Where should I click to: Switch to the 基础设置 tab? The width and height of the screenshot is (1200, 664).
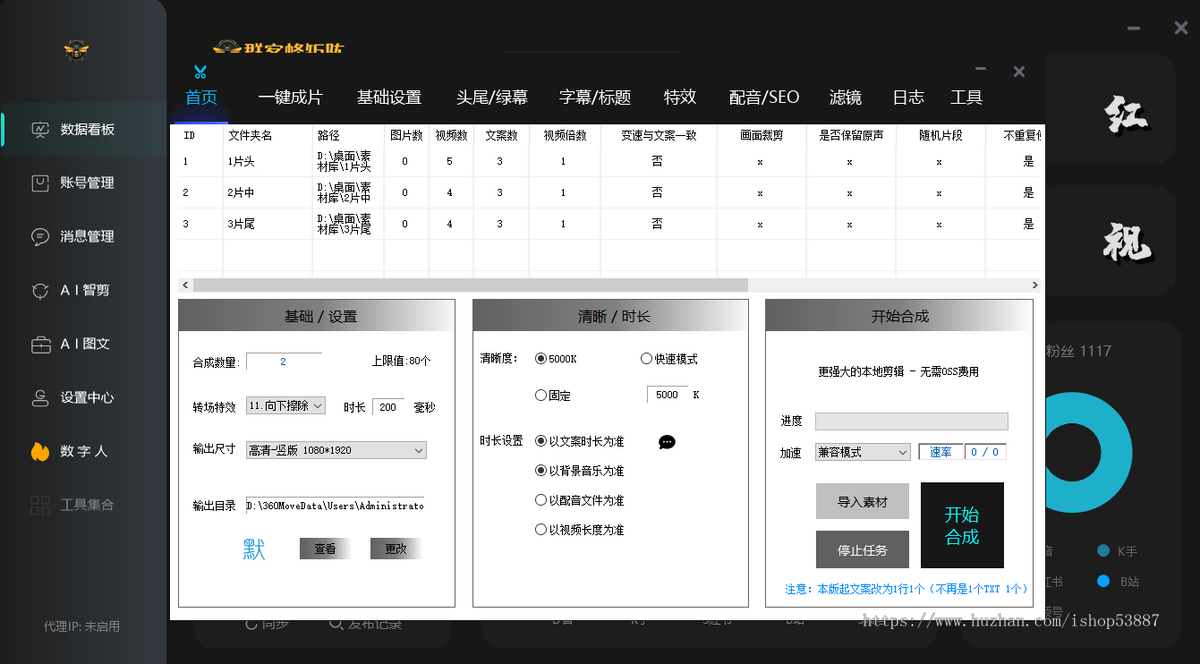pyautogui.click(x=389, y=97)
